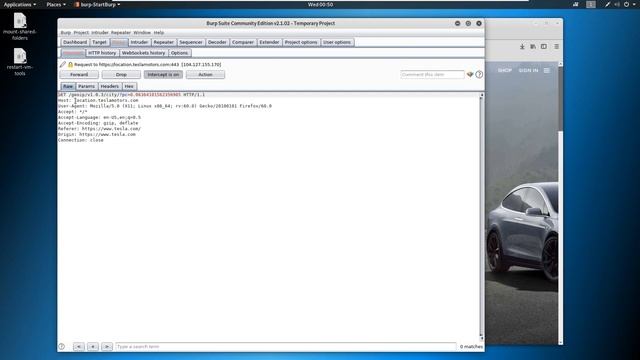The image size is (640, 360).
Task: Switch to the WebSockets history sub-tab
Action: 143,53
